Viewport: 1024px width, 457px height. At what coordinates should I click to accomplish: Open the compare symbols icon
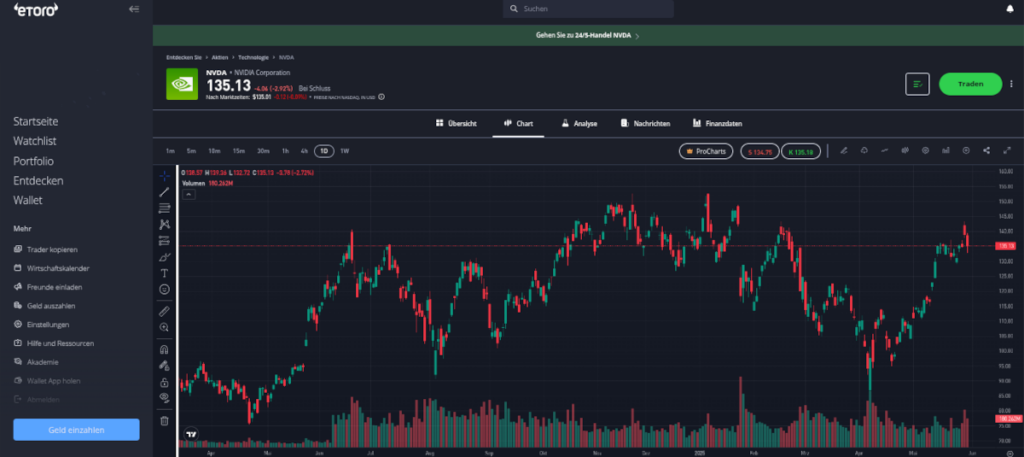(905, 151)
